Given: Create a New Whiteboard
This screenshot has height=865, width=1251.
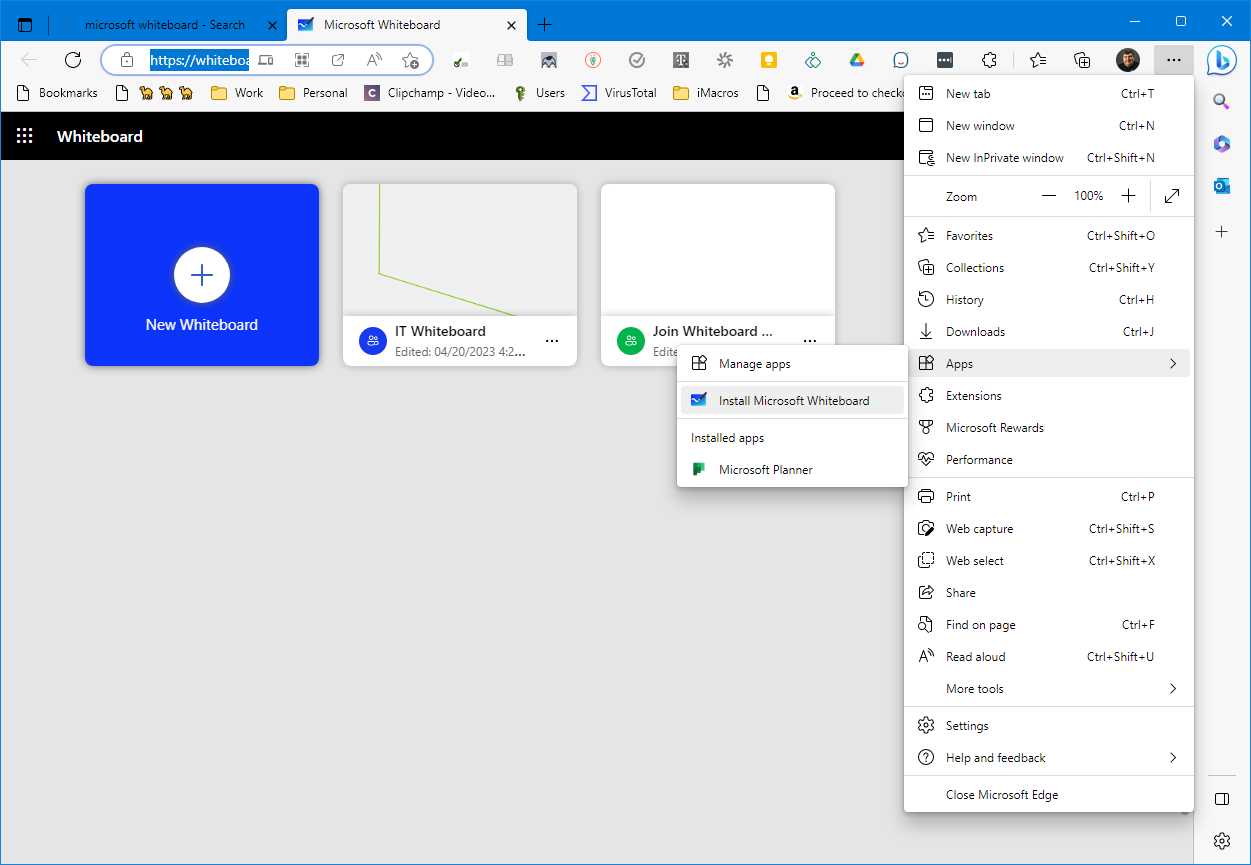Looking at the screenshot, I should point(202,275).
